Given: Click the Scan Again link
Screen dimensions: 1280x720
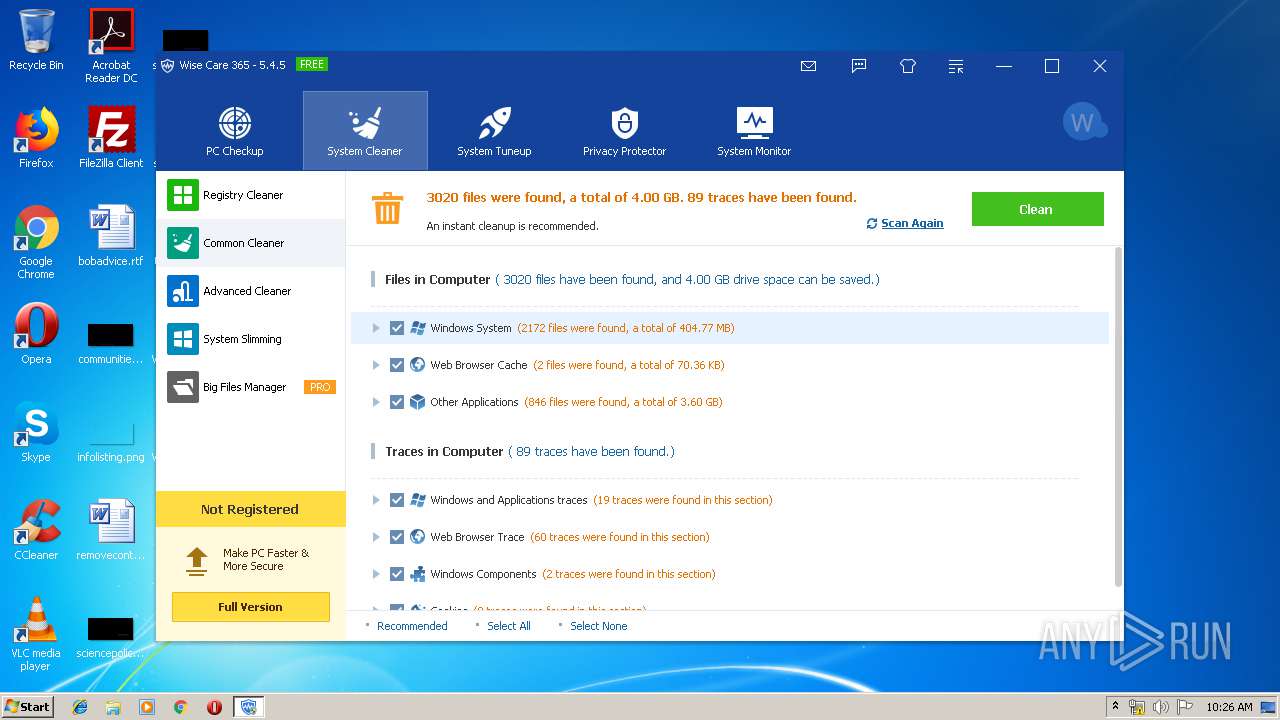Looking at the screenshot, I should click(x=905, y=223).
